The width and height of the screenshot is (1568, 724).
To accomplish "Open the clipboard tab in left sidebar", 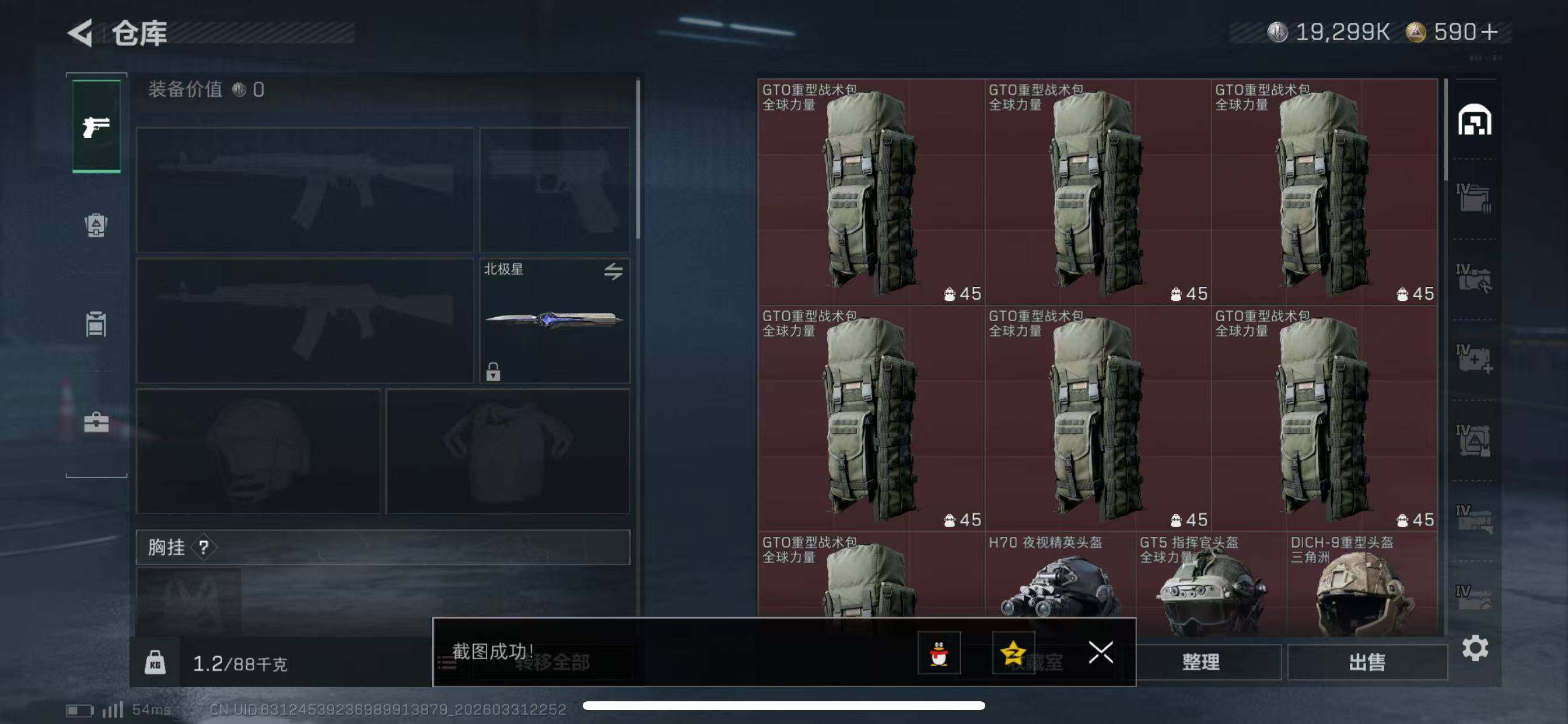I will click(96, 324).
